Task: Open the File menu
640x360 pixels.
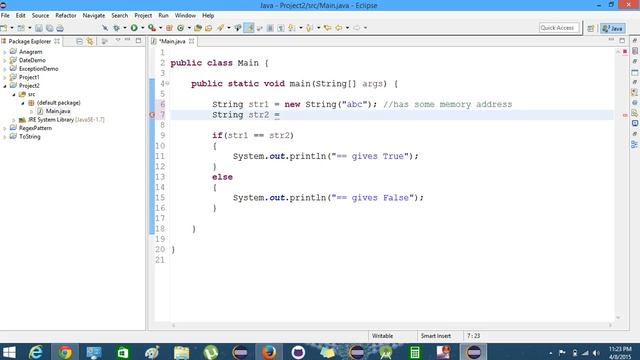Action: (5, 16)
